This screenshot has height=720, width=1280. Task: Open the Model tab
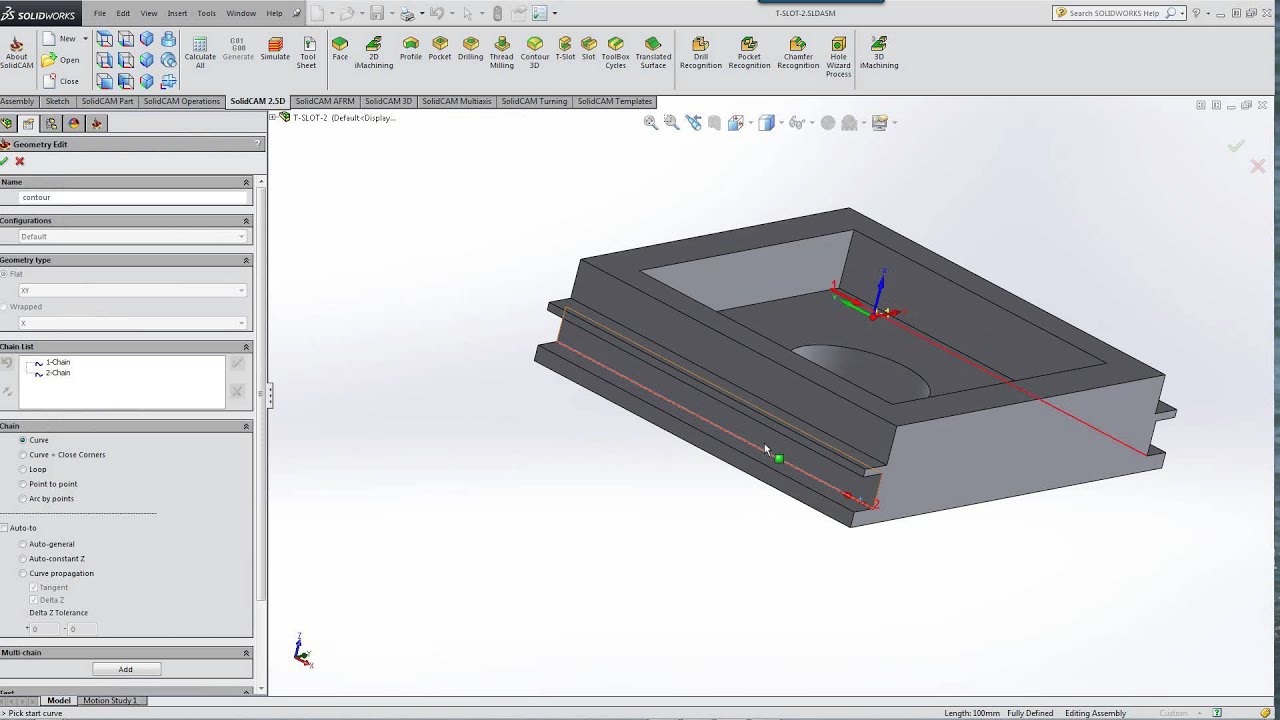click(59, 700)
